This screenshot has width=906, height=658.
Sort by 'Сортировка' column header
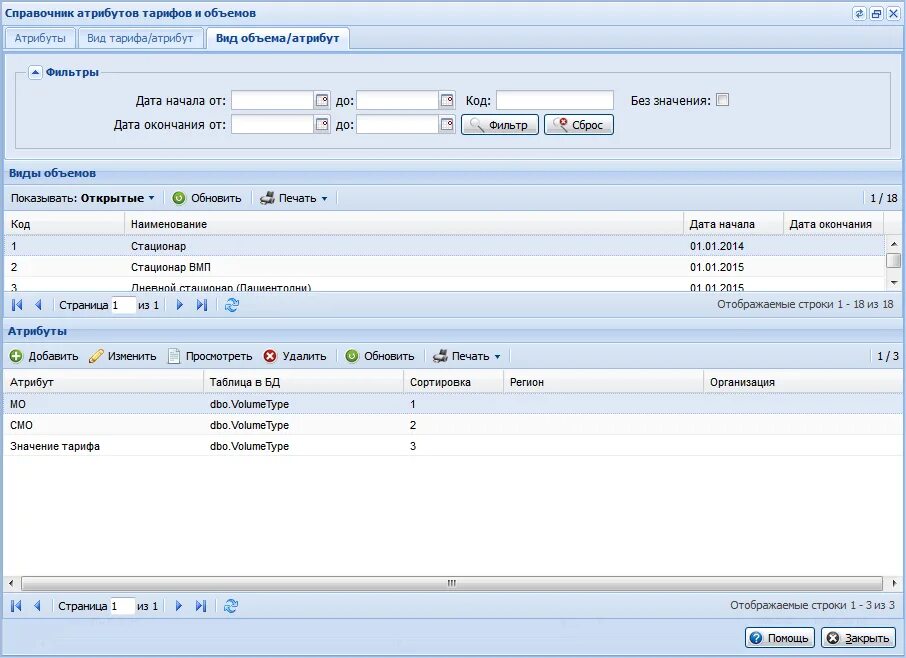point(454,382)
